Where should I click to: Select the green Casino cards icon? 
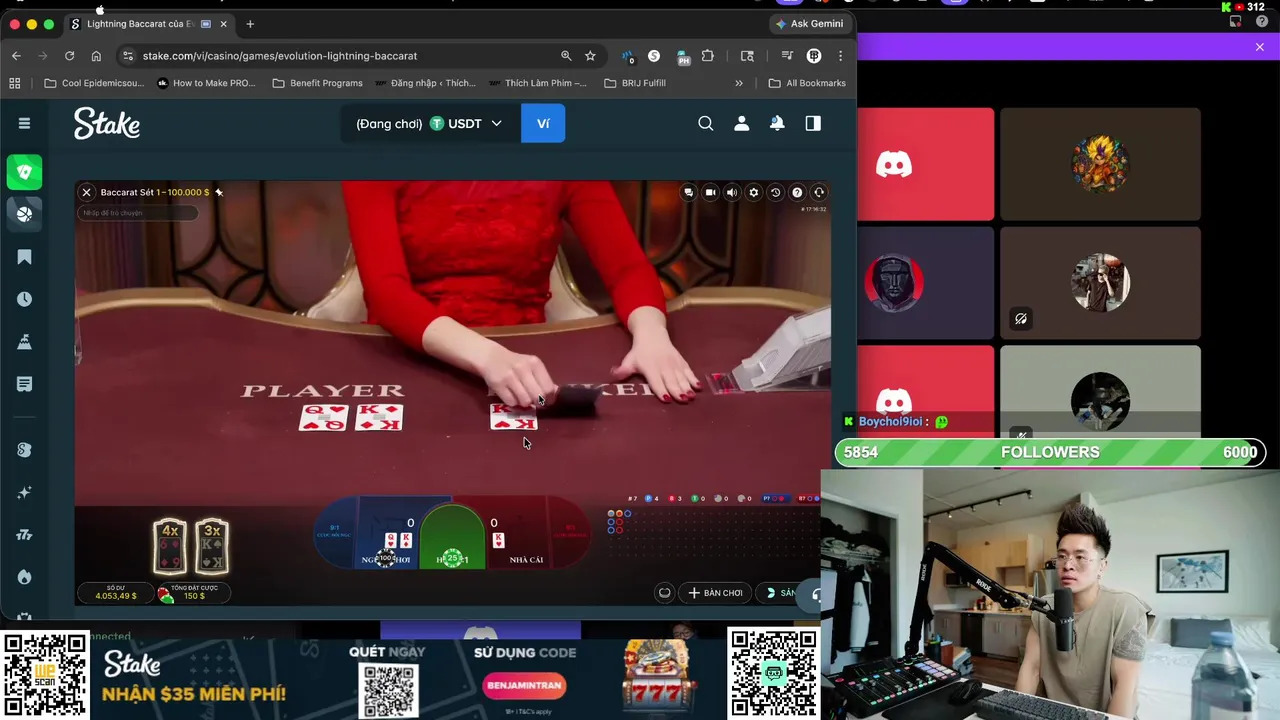tap(25, 172)
